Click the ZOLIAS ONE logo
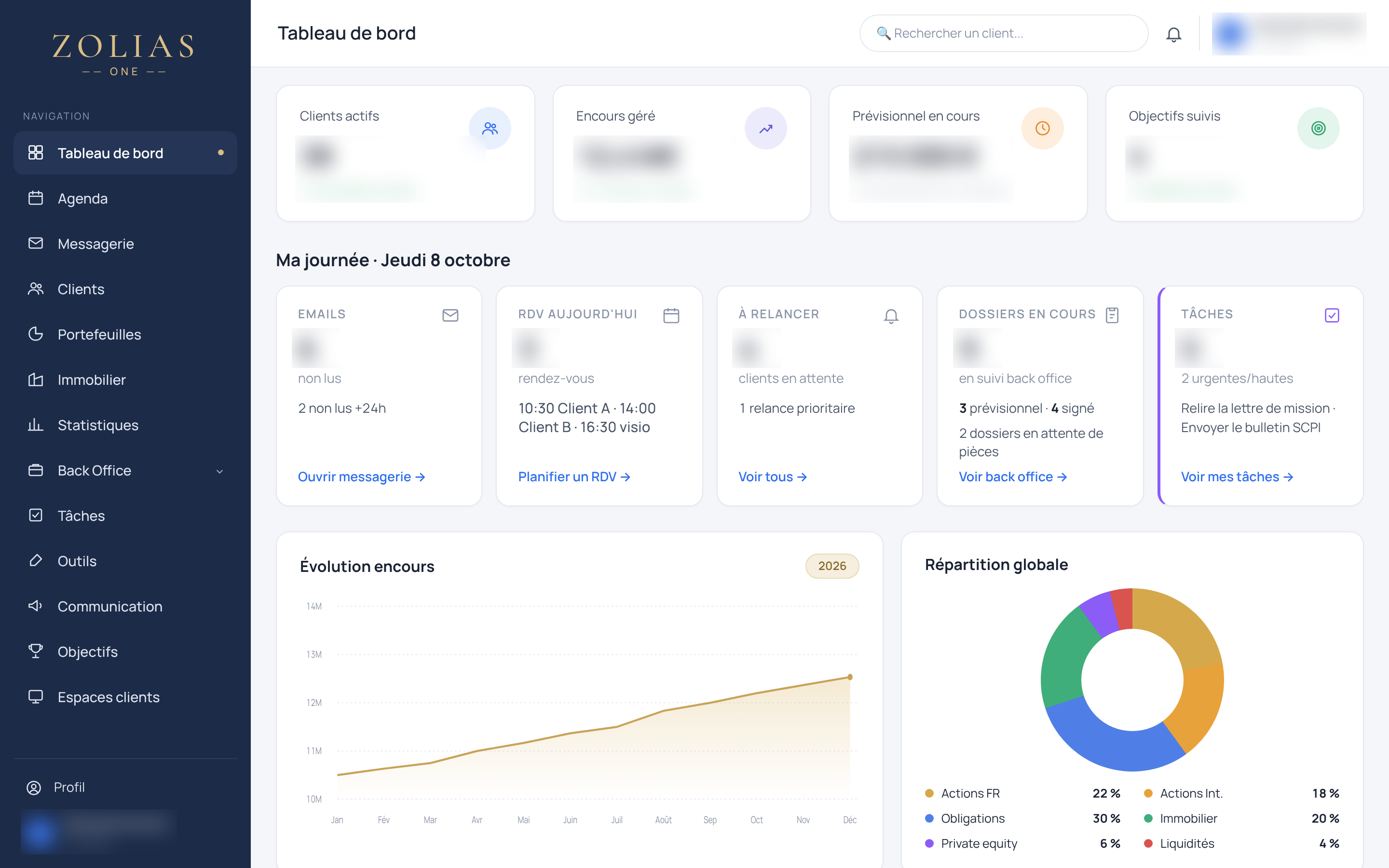 coord(124,54)
